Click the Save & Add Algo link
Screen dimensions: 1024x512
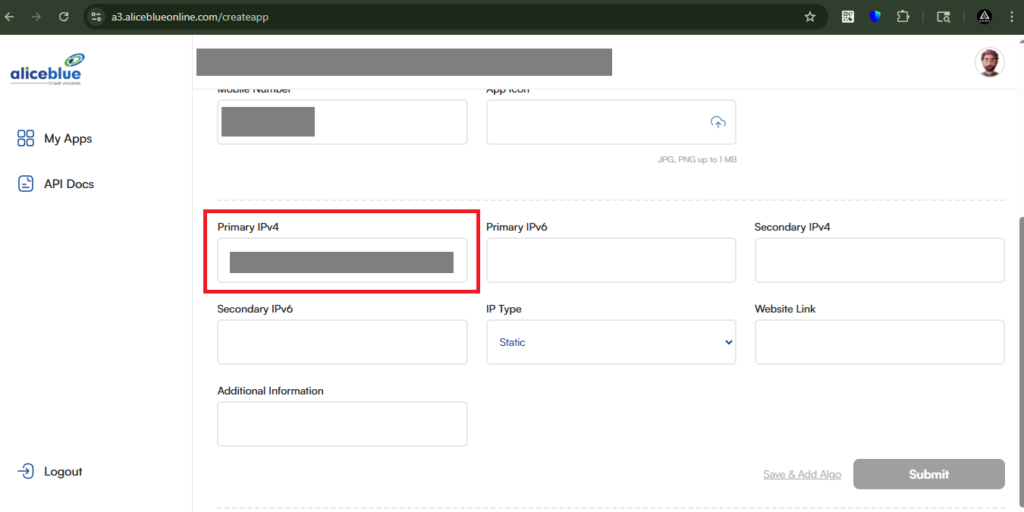click(x=803, y=474)
